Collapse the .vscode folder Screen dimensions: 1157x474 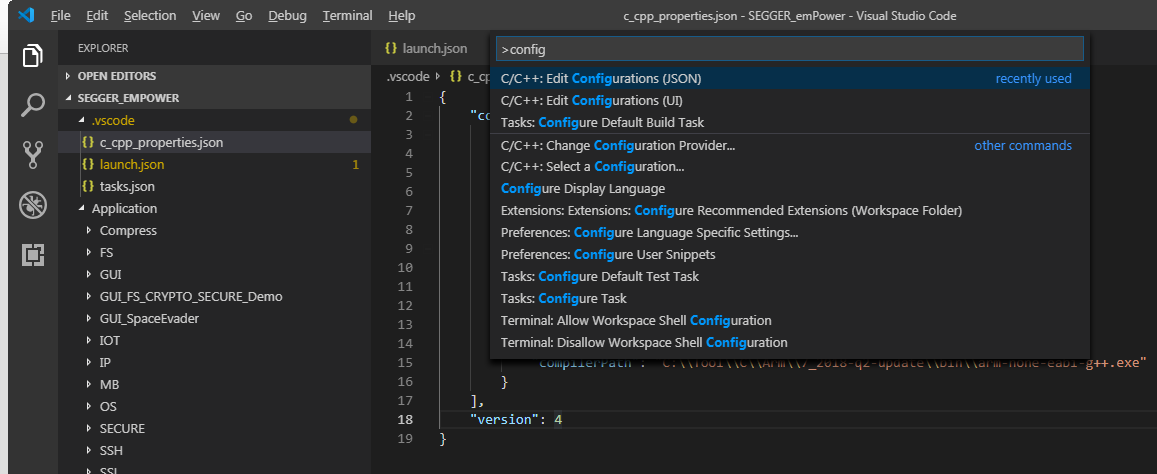(x=214, y=120)
